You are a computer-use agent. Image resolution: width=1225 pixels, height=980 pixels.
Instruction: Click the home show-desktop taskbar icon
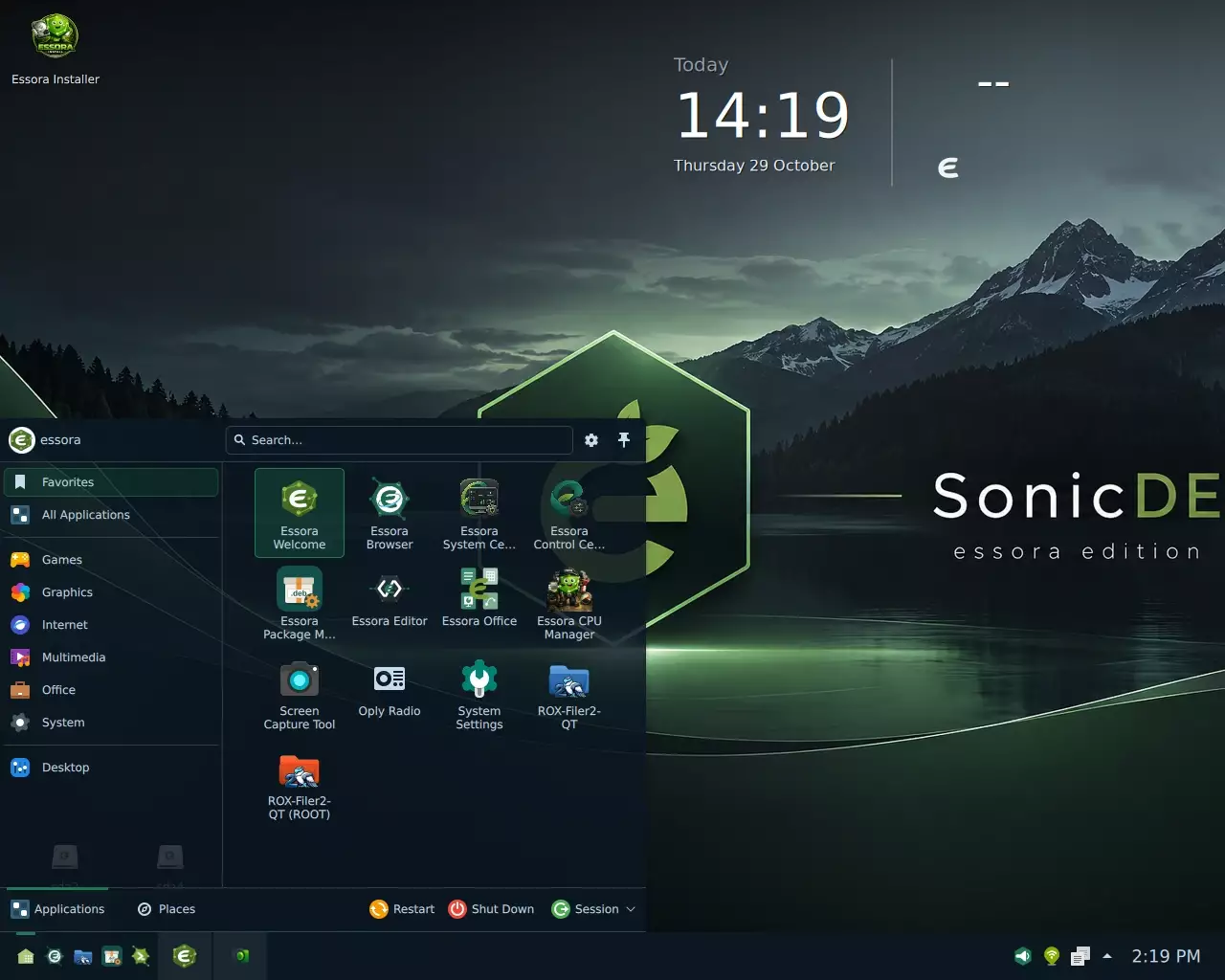click(26, 956)
